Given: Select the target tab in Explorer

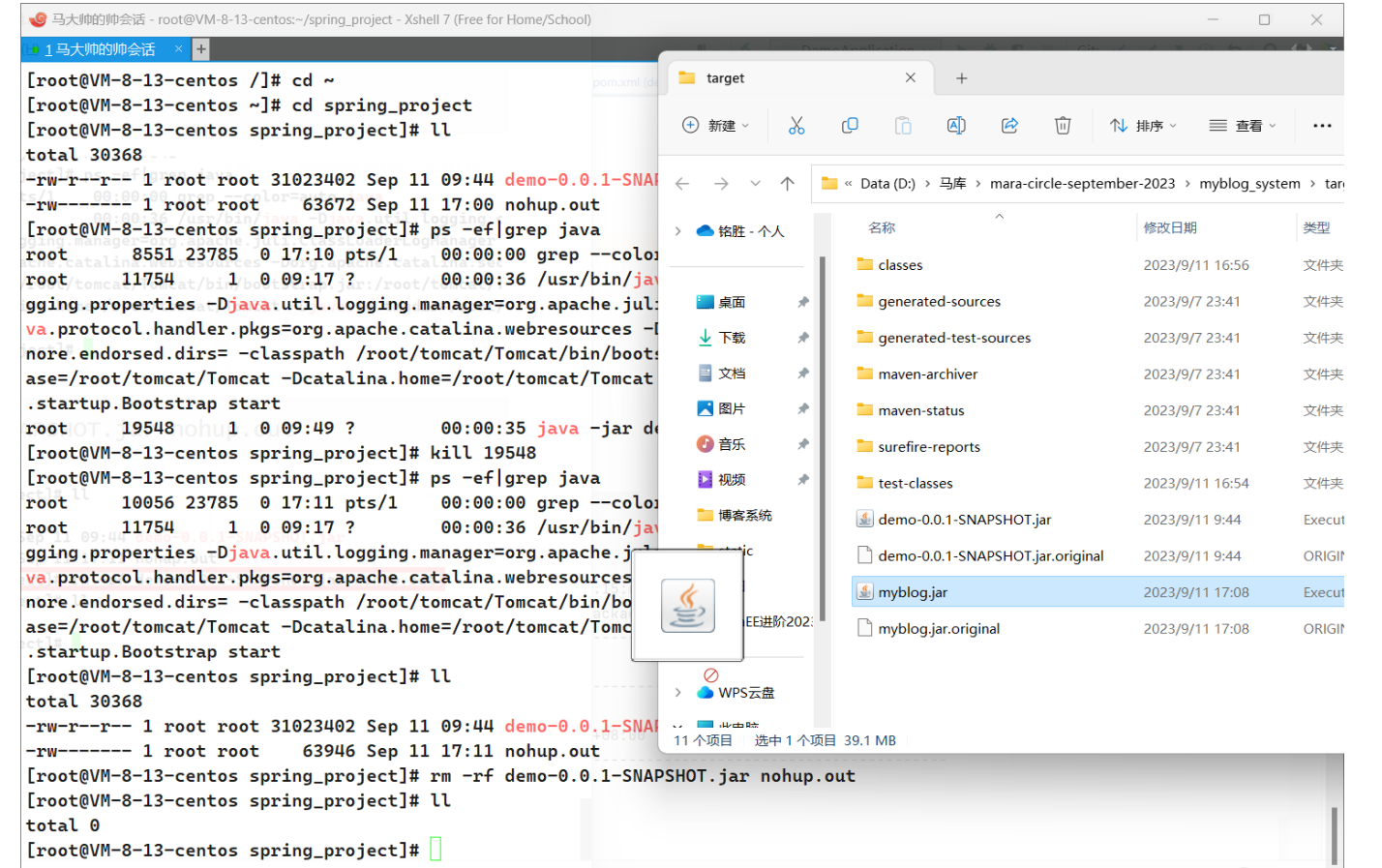Looking at the screenshot, I should (799, 78).
